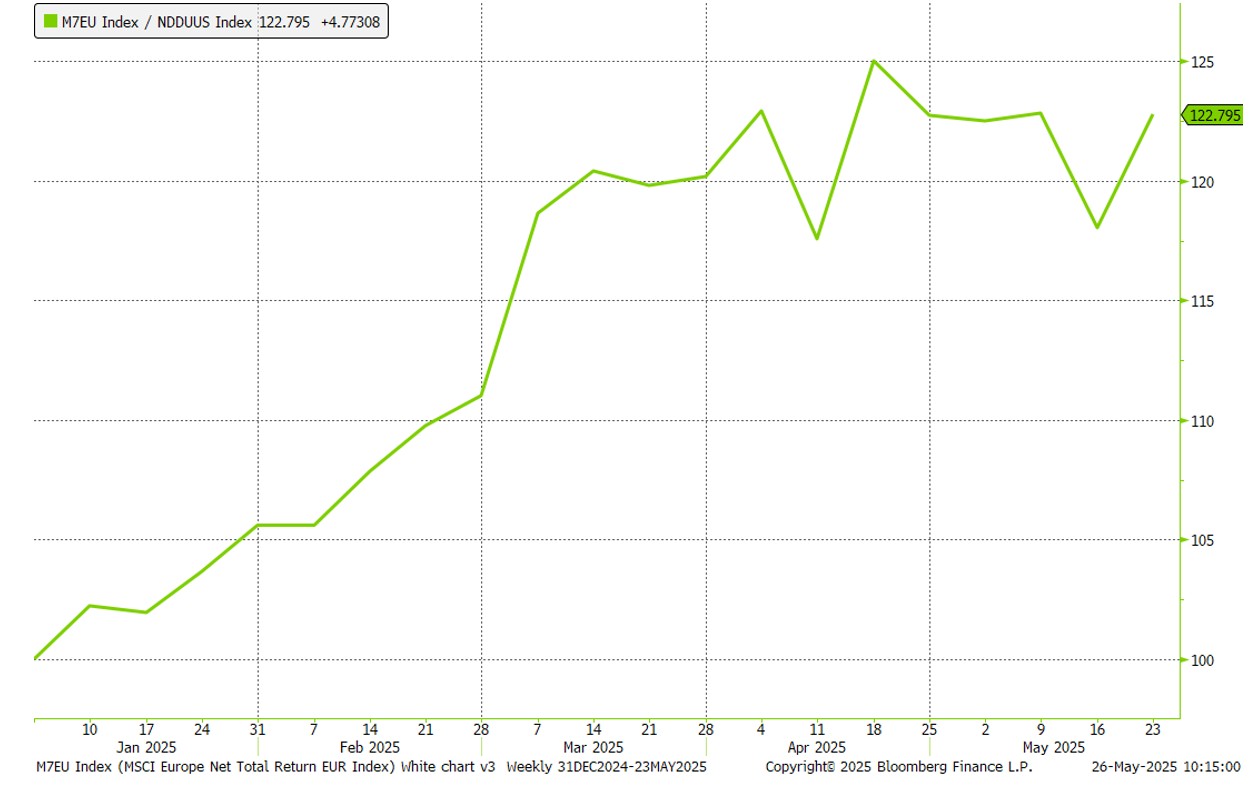1257x785 pixels.
Task: Select the M7EU Index / NDDUUS Index legend label
Action: (x=158, y=21)
